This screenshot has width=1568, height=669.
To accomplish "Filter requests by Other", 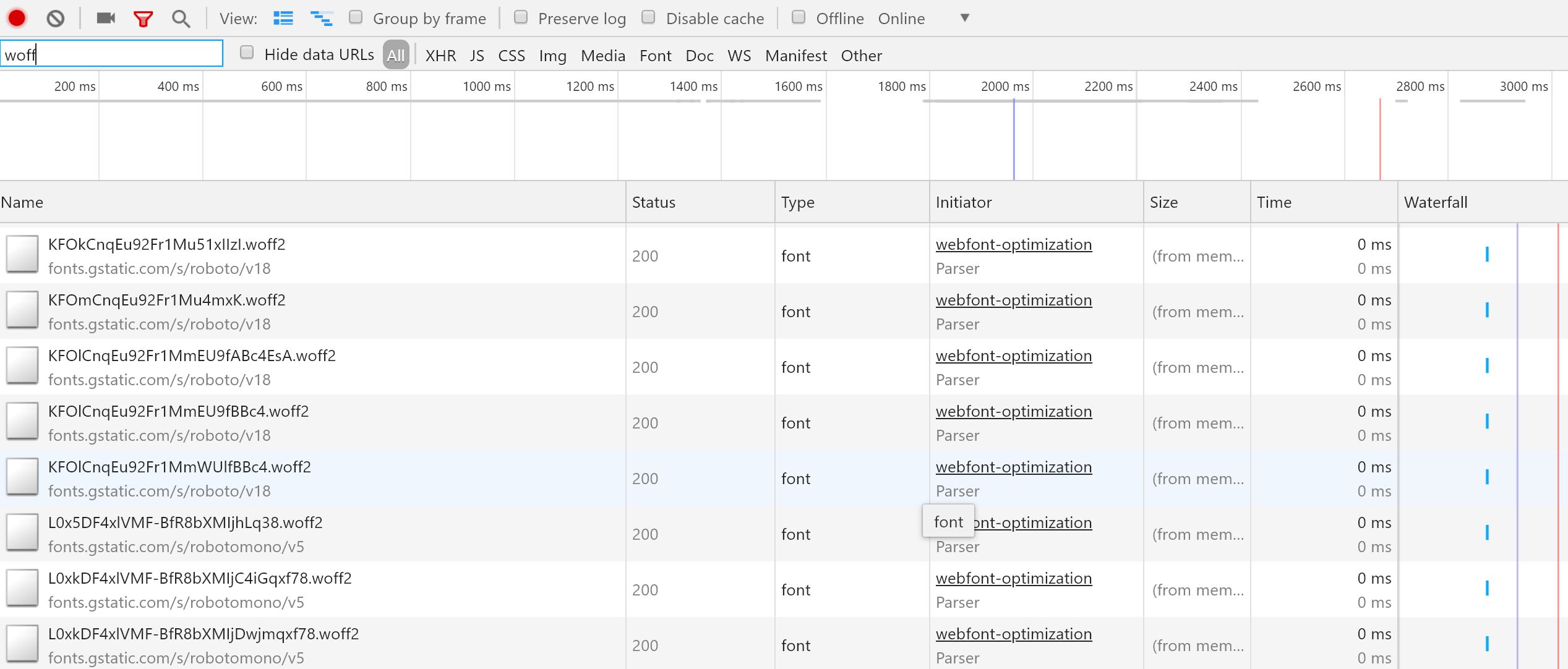I will 861,56.
